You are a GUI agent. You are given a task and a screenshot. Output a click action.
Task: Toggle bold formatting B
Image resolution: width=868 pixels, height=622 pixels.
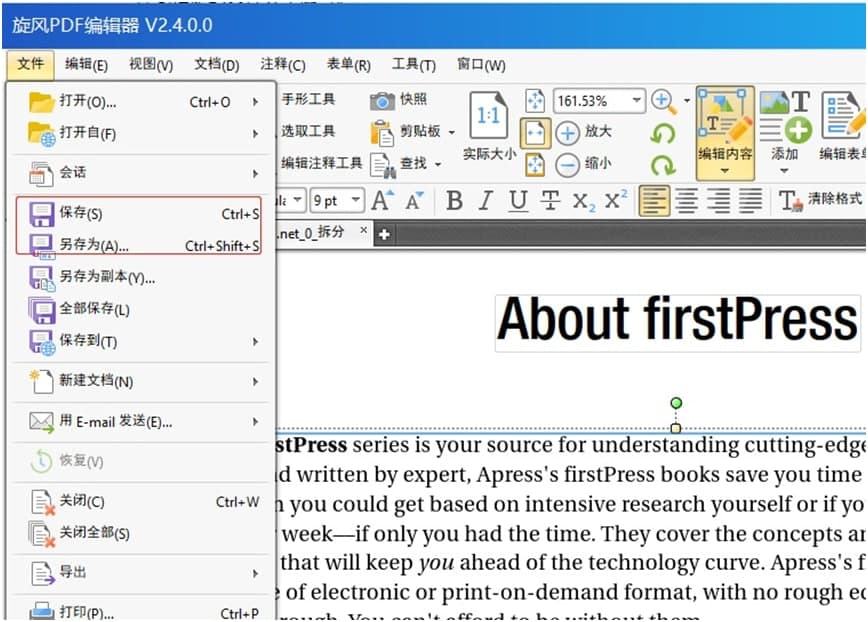[x=454, y=200]
